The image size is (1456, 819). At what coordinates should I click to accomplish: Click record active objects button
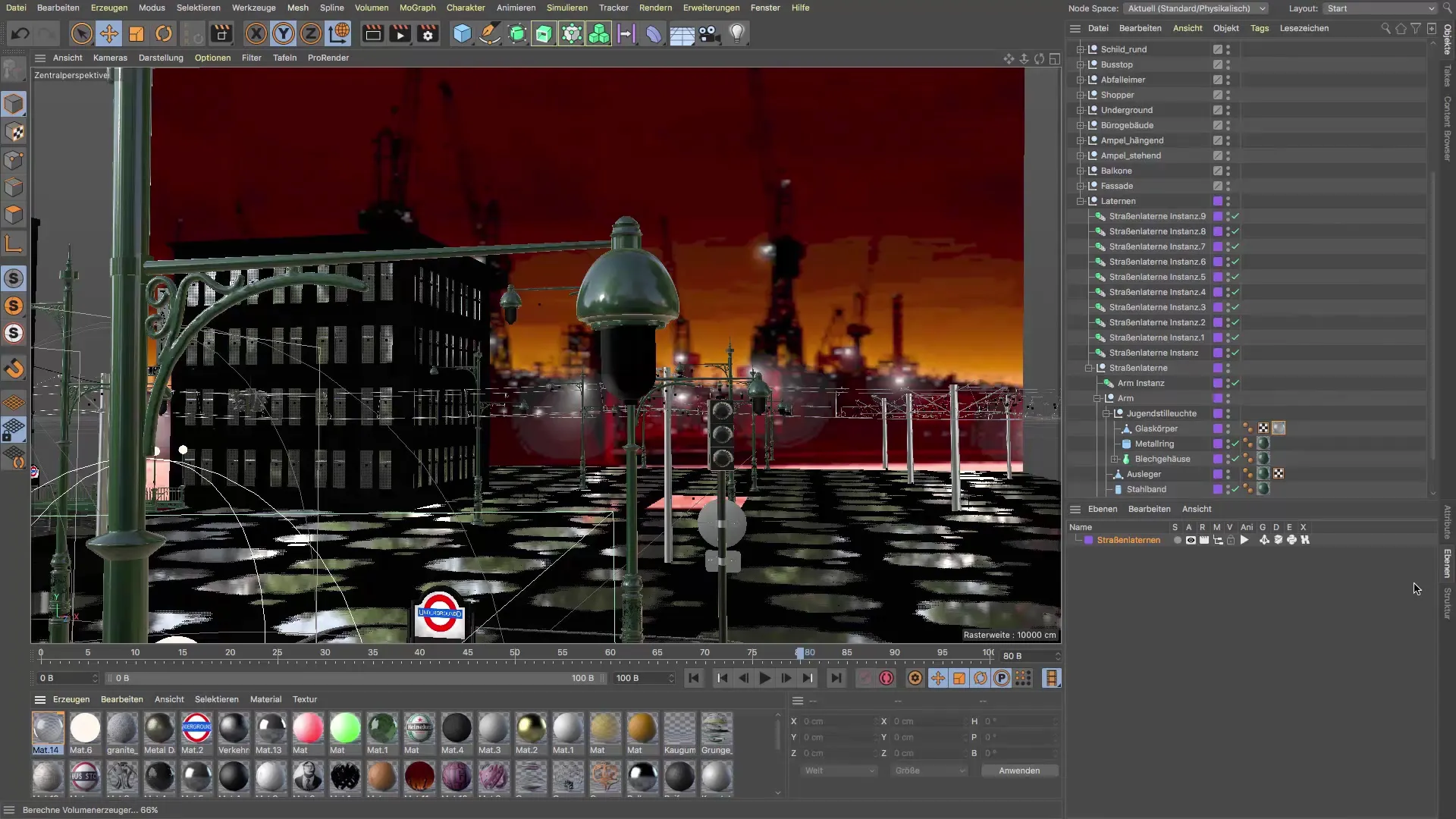point(864,678)
